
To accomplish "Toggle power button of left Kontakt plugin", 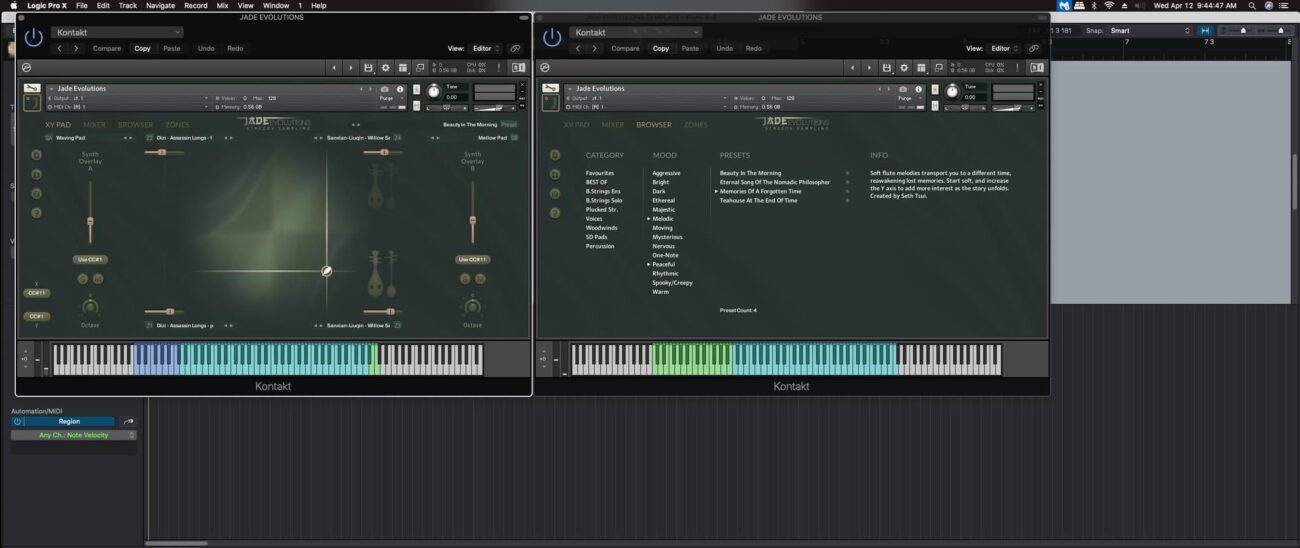I will click(x=34, y=38).
